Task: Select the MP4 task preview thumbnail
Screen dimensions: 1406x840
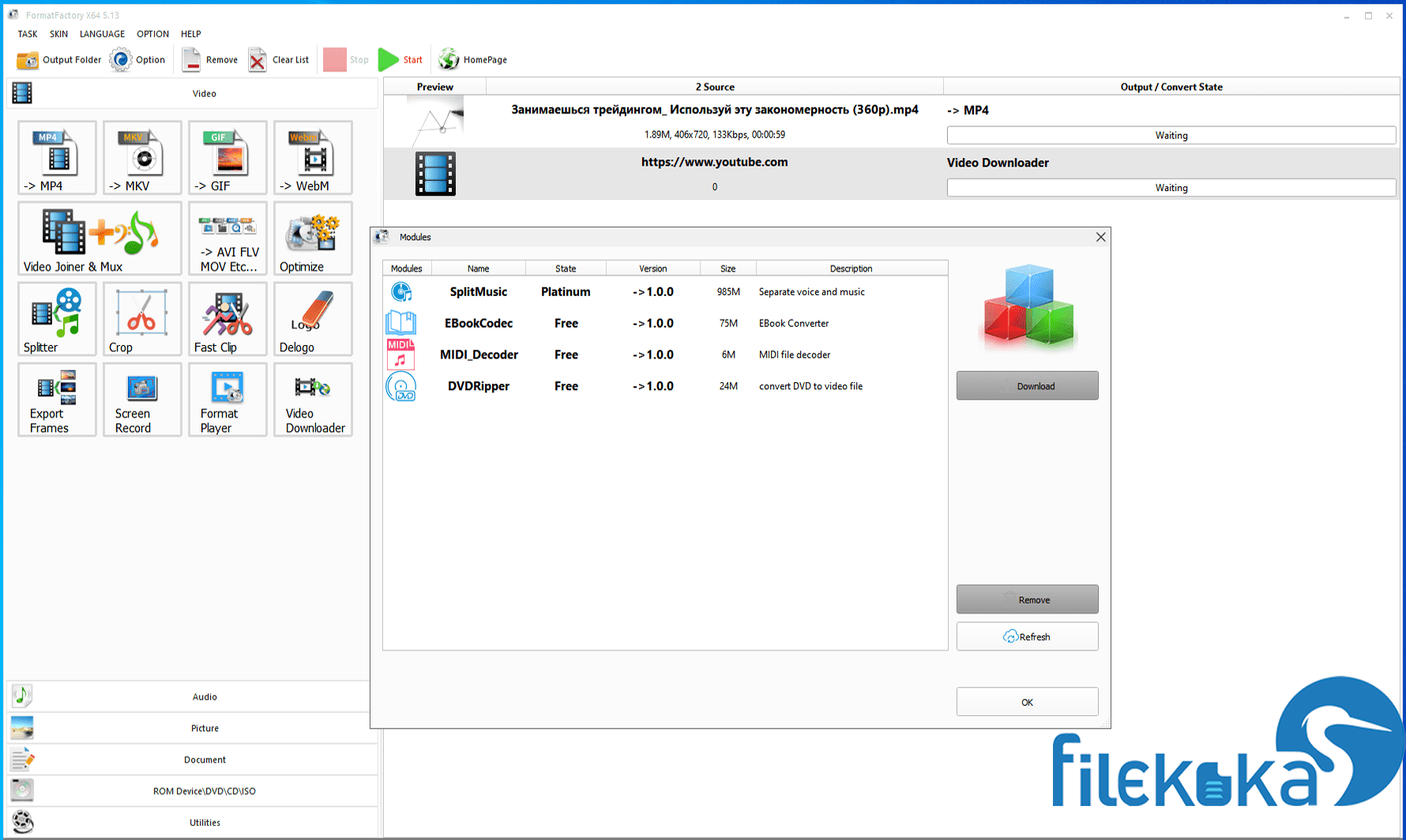Action: pyautogui.click(x=435, y=121)
